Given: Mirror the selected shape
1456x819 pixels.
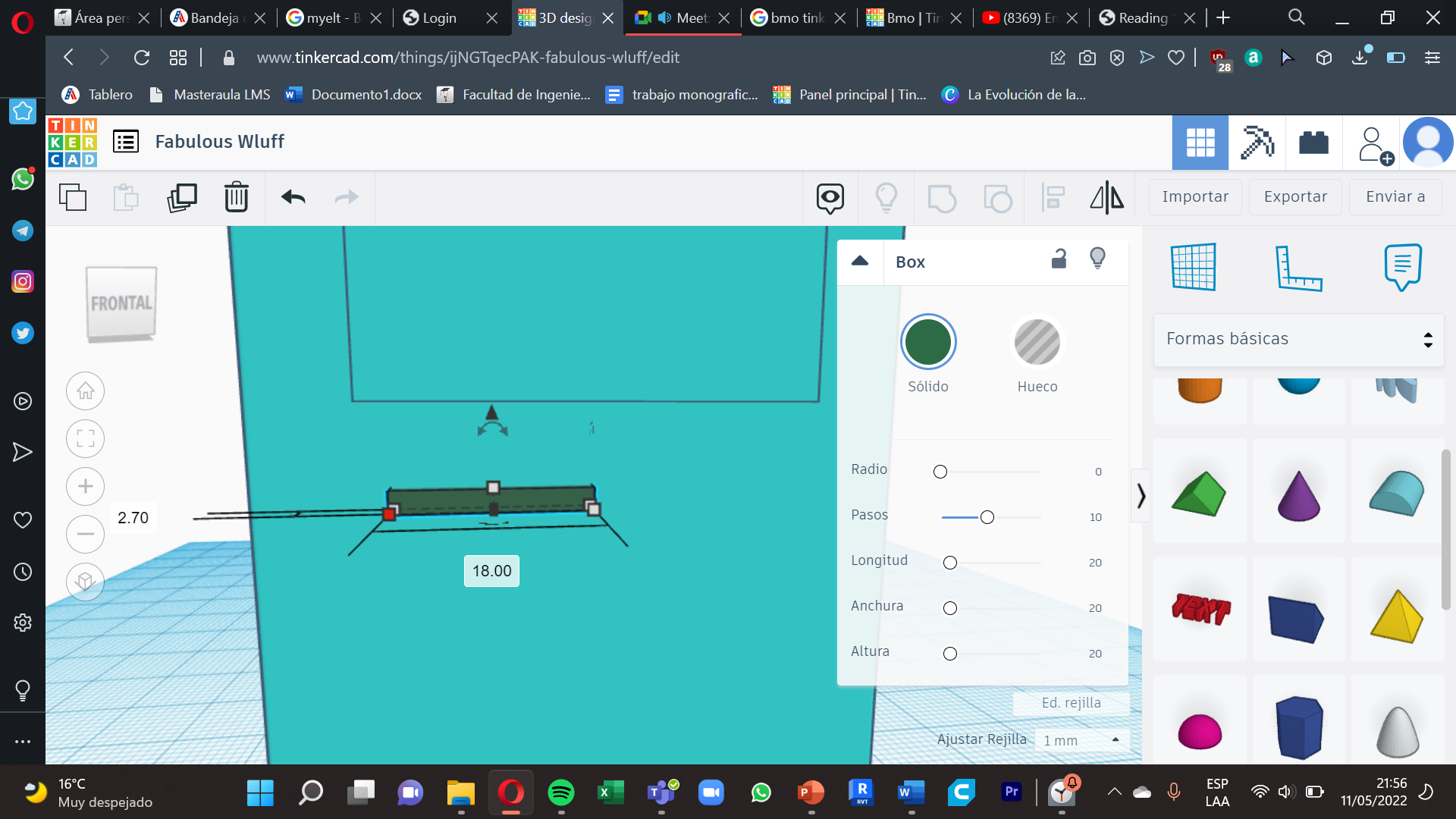Looking at the screenshot, I should (1106, 196).
